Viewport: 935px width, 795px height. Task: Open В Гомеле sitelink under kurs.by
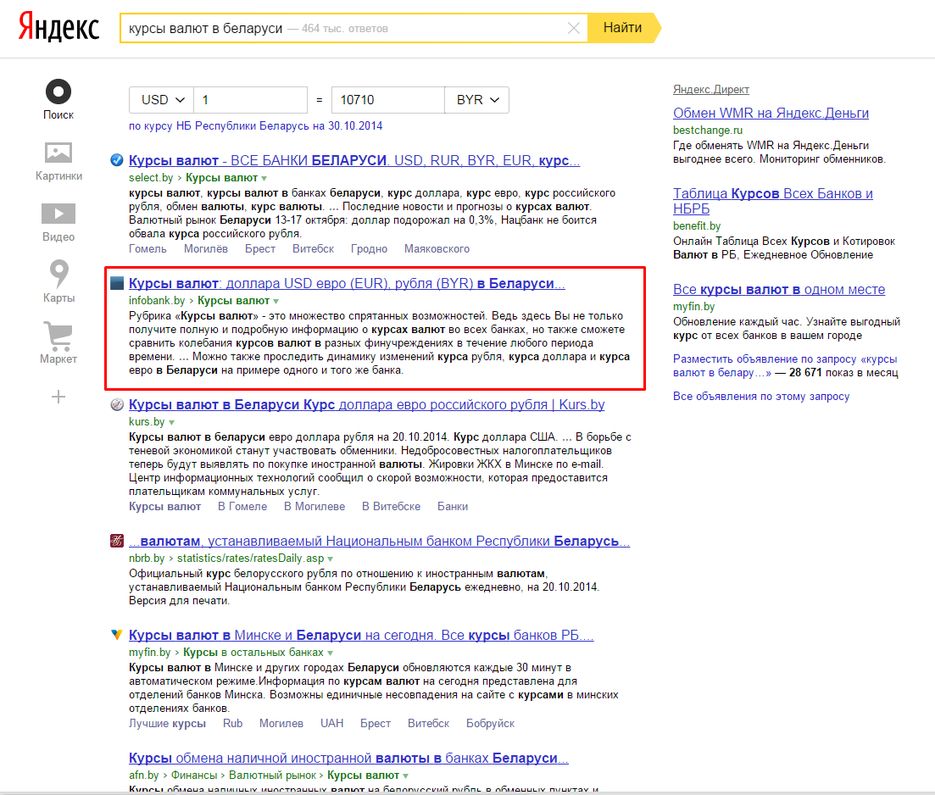(x=242, y=506)
